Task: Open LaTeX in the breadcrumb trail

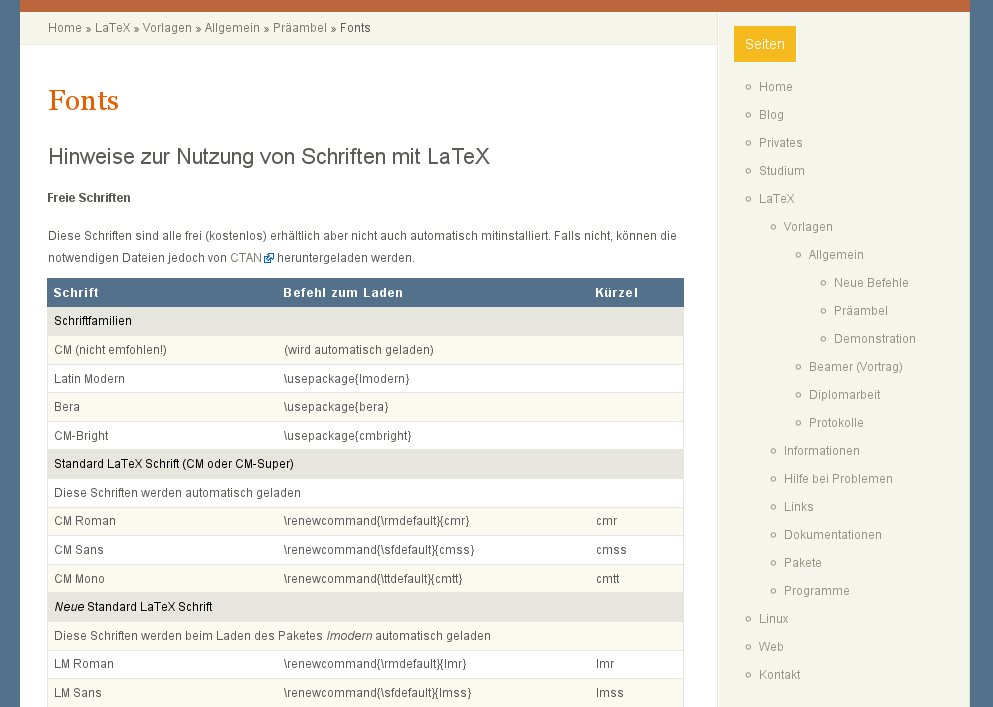Action: pyautogui.click(x=112, y=28)
